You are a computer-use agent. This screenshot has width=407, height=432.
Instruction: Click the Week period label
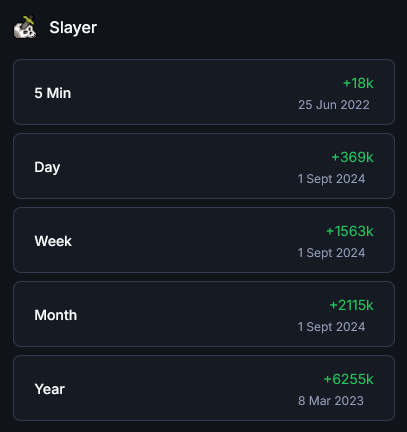click(x=53, y=241)
